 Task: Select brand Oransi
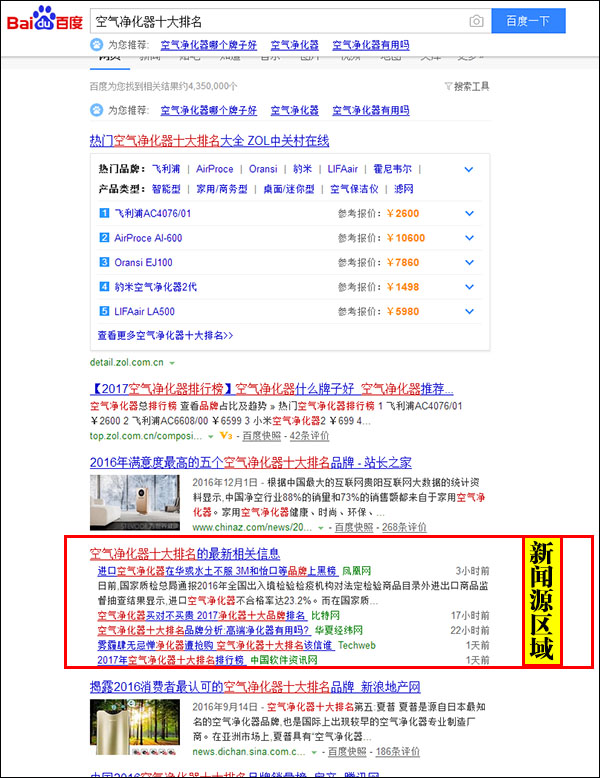point(263,169)
